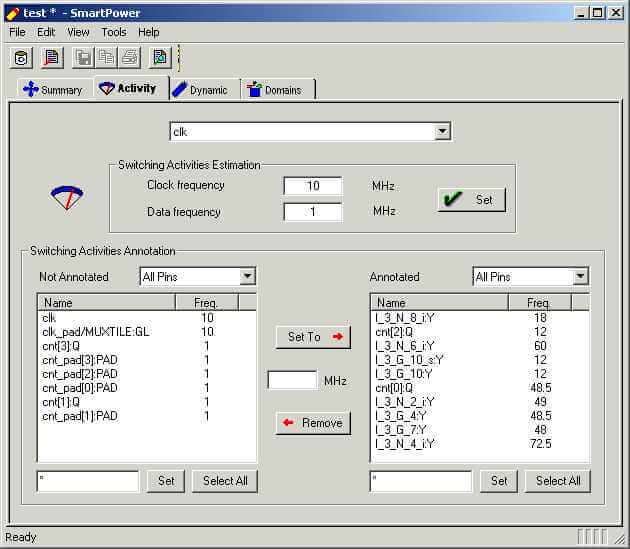The width and height of the screenshot is (630, 549).
Task: Select the cnt[3]:Q row
Action: pos(147,346)
